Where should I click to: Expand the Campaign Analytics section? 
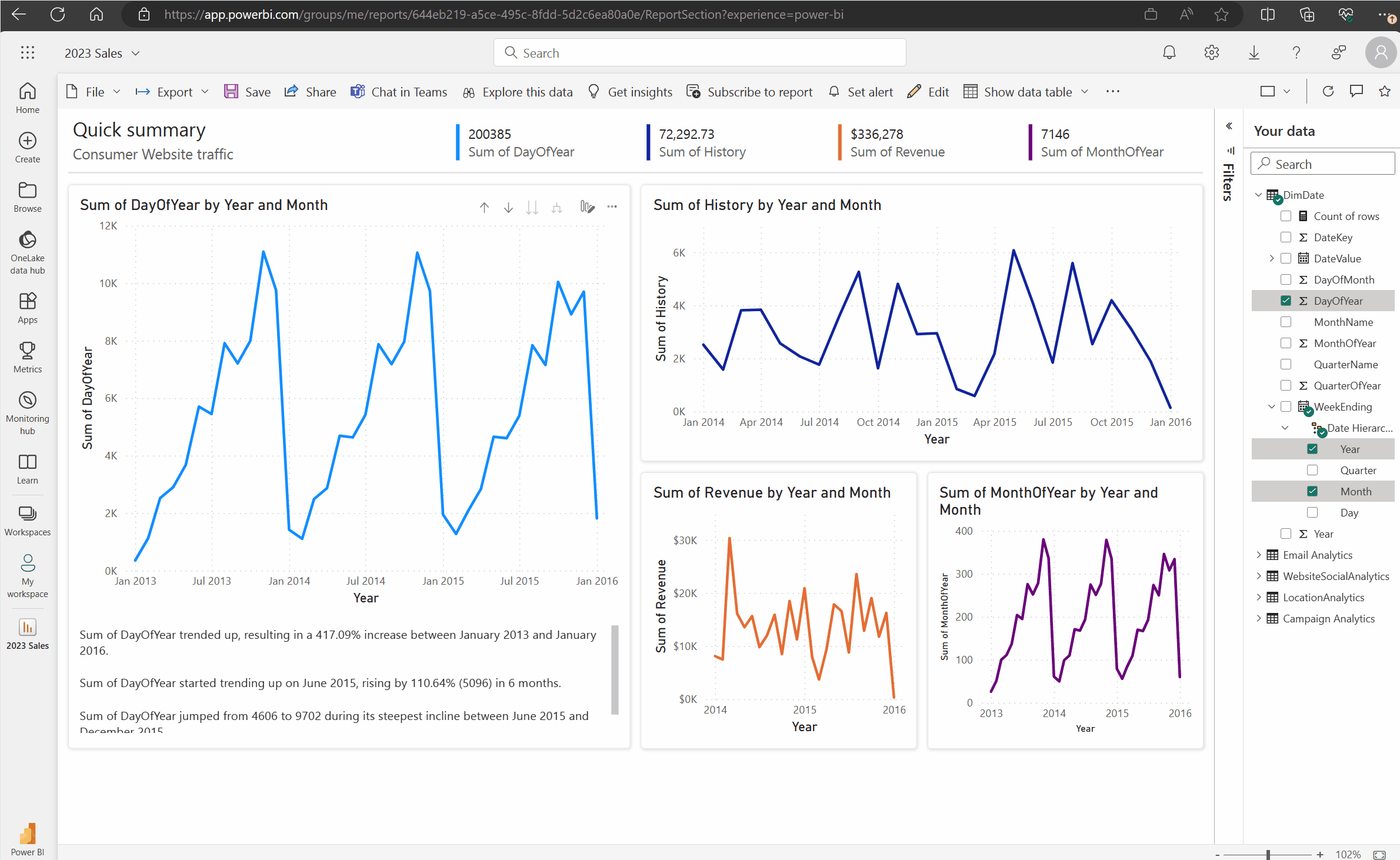pyautogui.click(x=1259, y=618)
